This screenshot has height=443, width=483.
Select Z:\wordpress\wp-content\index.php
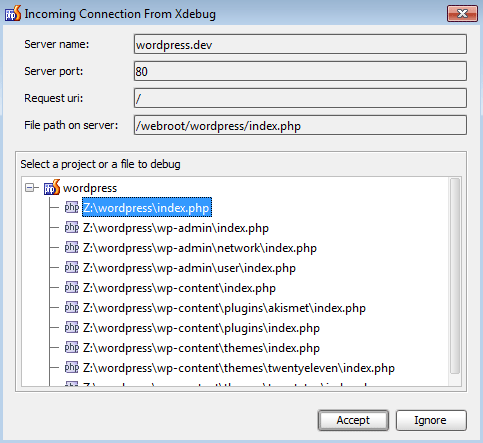pos(179,288)
